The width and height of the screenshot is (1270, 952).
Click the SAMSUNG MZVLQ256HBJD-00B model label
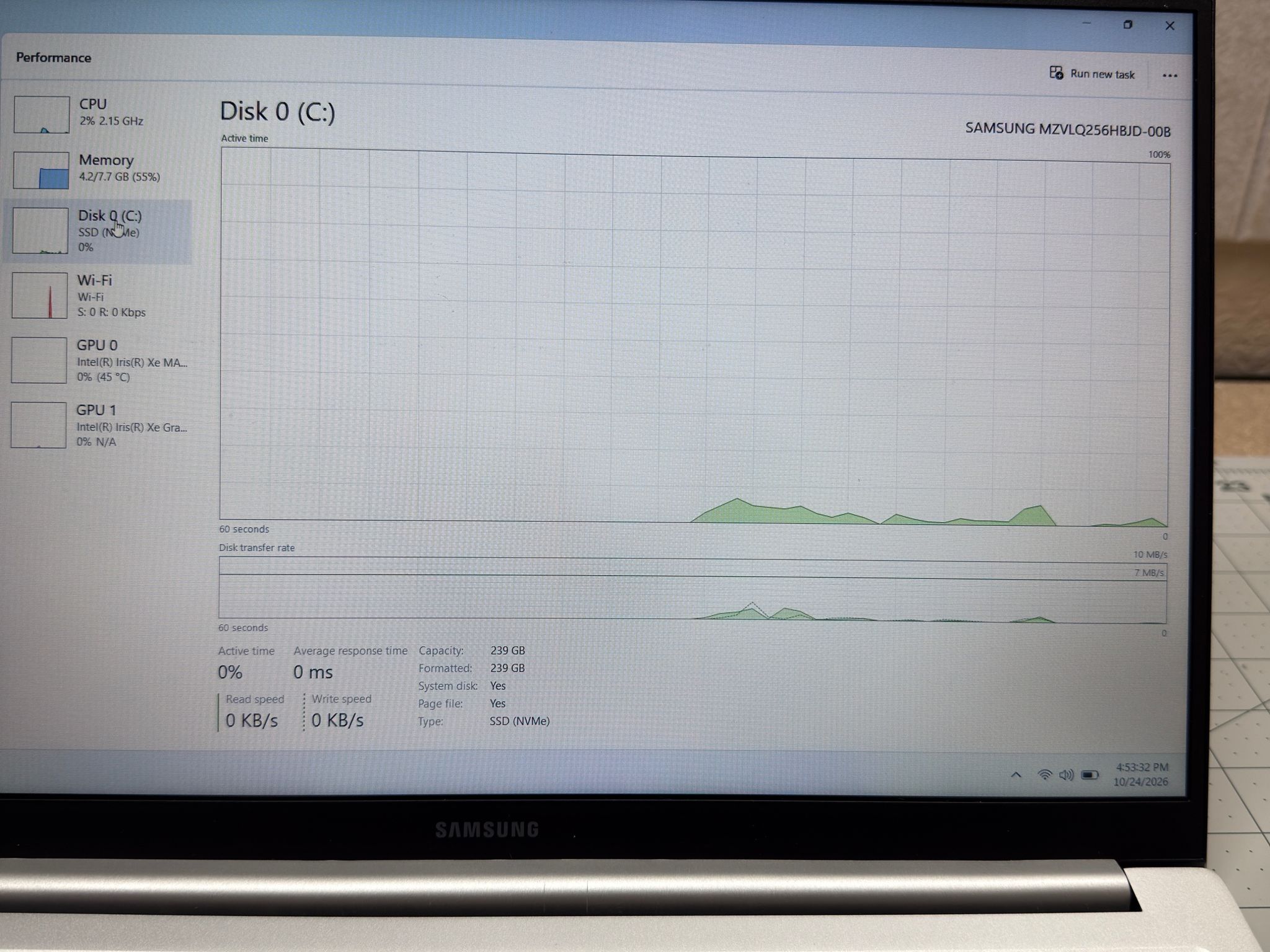(1068, 130)
